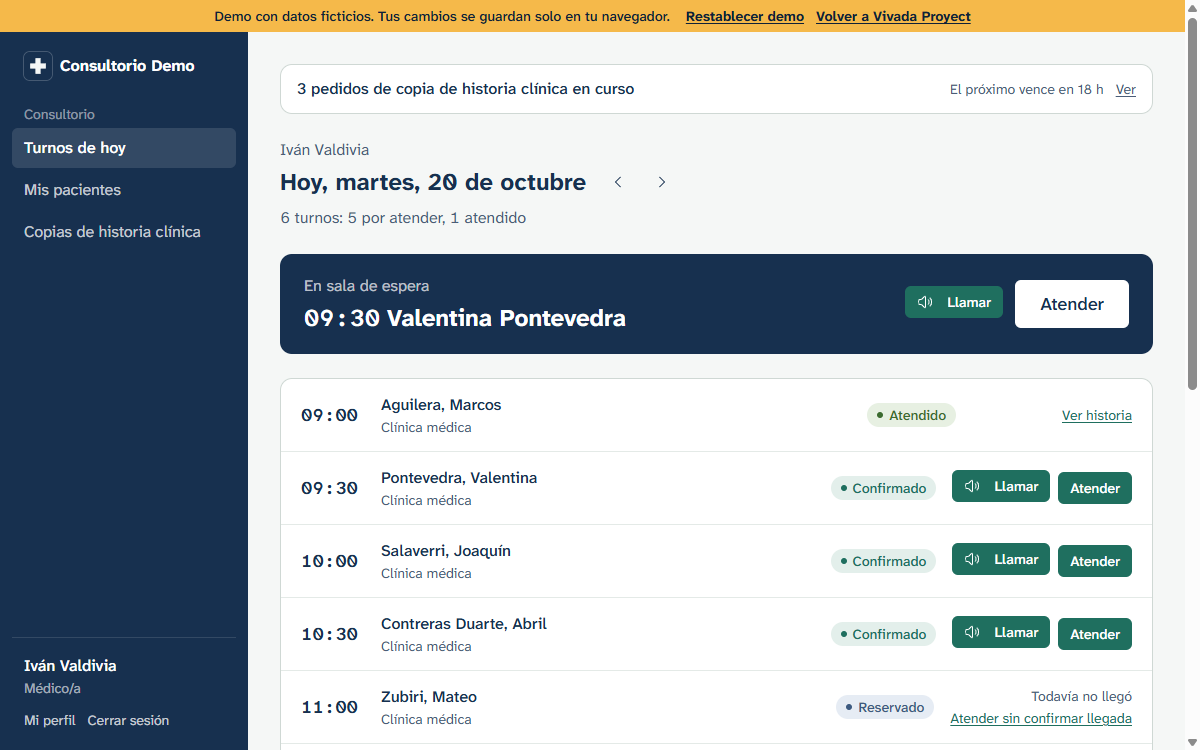The image size is (1200, 750).
Task: Click Llamar for Contreras Duarte, Abril
Action: click(1001, 633)
